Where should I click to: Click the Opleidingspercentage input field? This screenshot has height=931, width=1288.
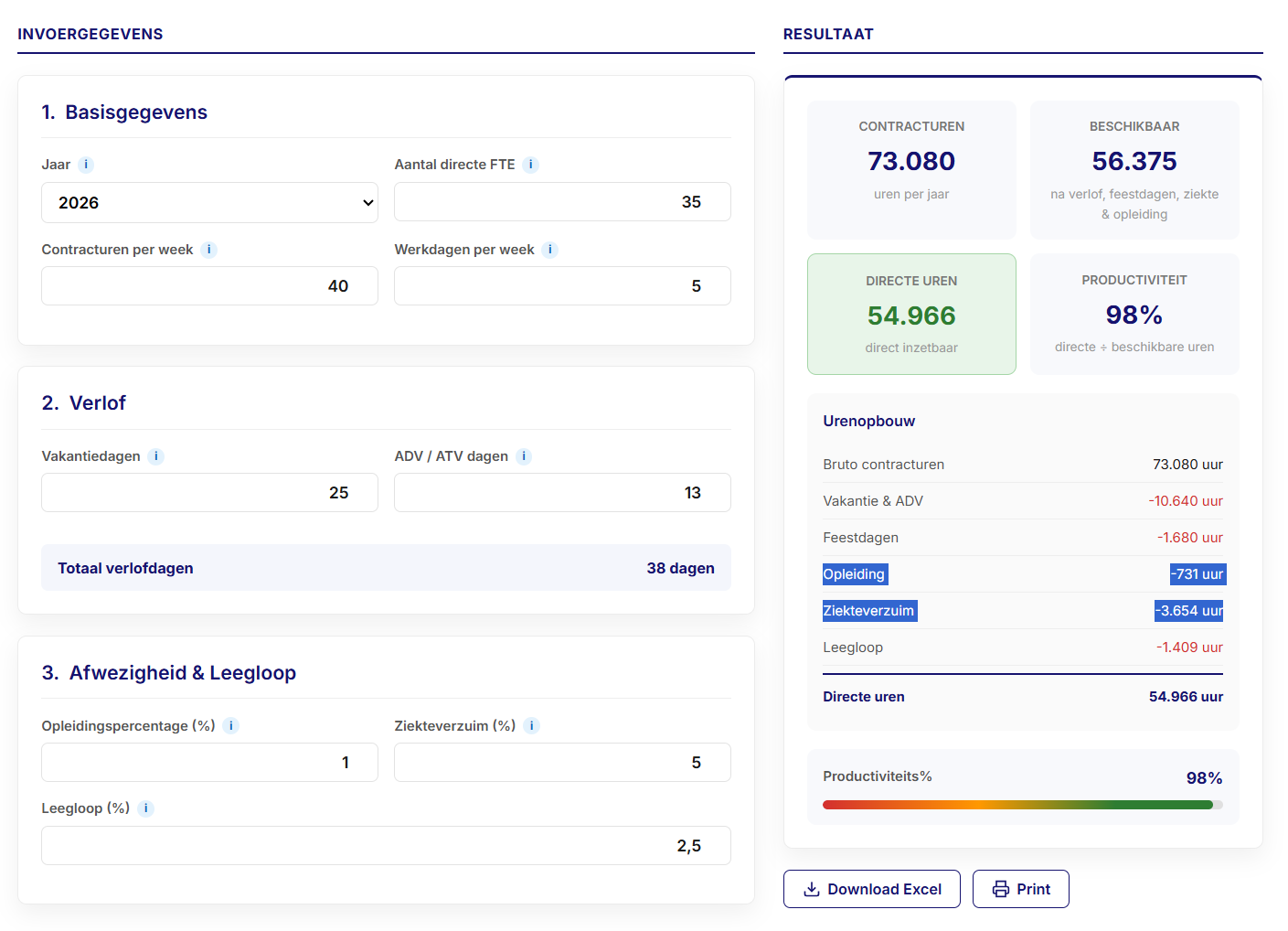pos(209,763)
